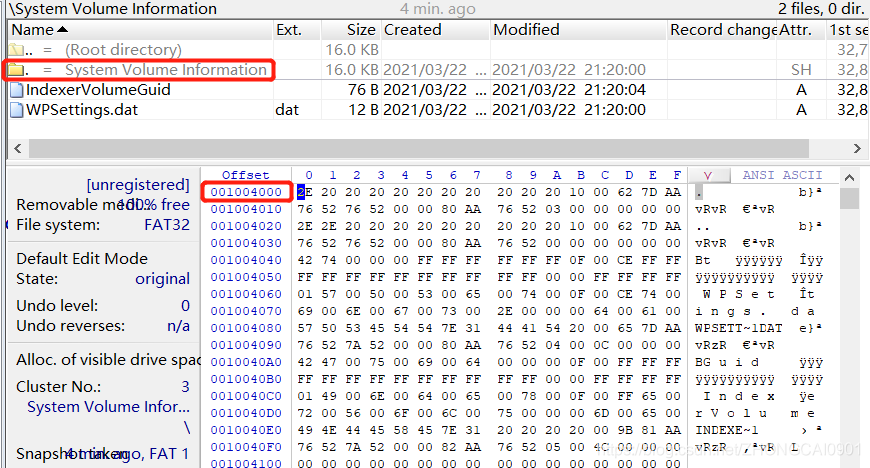Screen dimensions: 870x468
Task: Select the IndexerVolumeGuid file row
Action: pos(438,90)
